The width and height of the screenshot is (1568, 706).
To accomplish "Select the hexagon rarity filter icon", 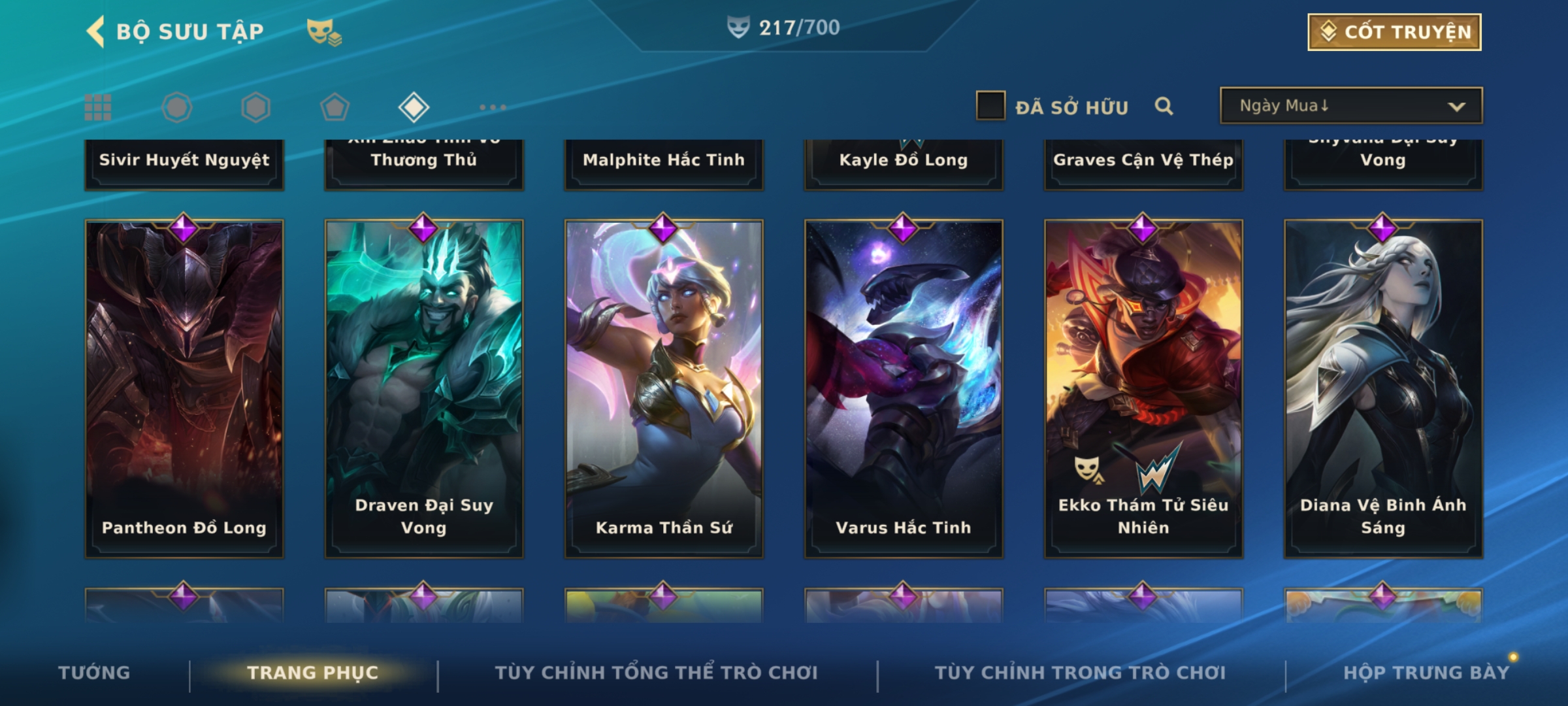I will (x=255, y=107).
